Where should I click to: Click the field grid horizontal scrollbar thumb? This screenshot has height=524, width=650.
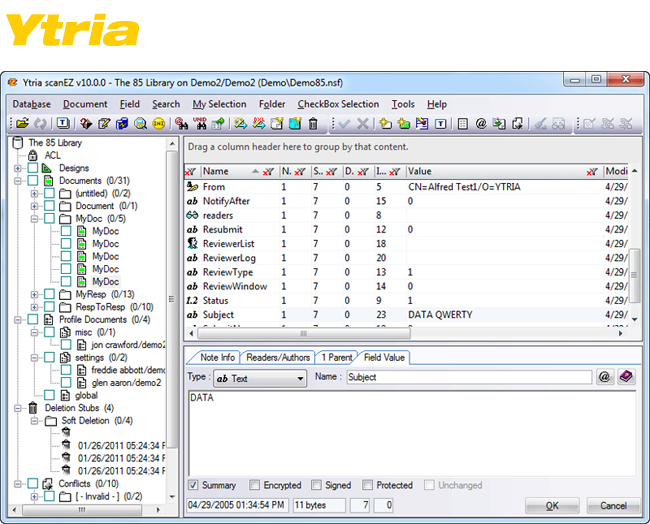coord(304,333)
